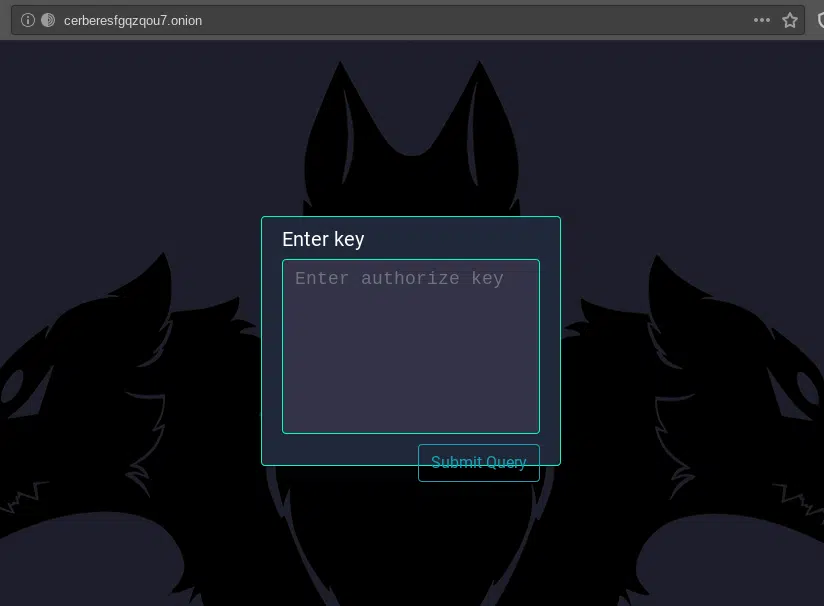Screen dimensions: 824x606
Task: Open the Tor circuit display icon
Action: coord(47,20)
